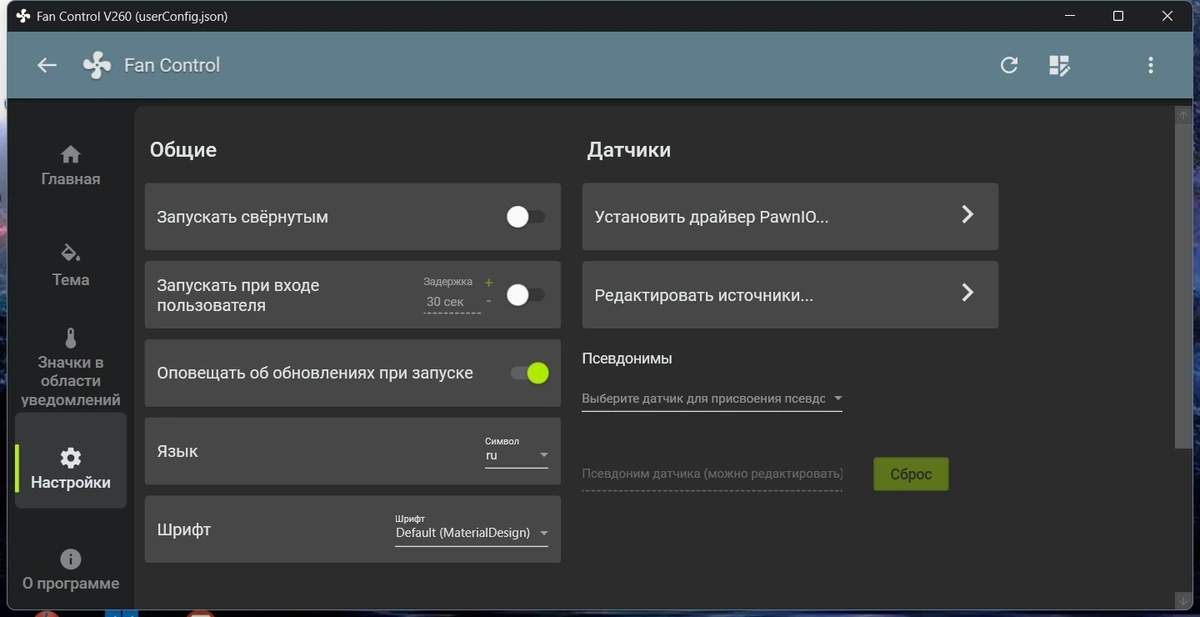
Task: Disable Оповещать об обновлениях при запуске
Action: [530, 373]
